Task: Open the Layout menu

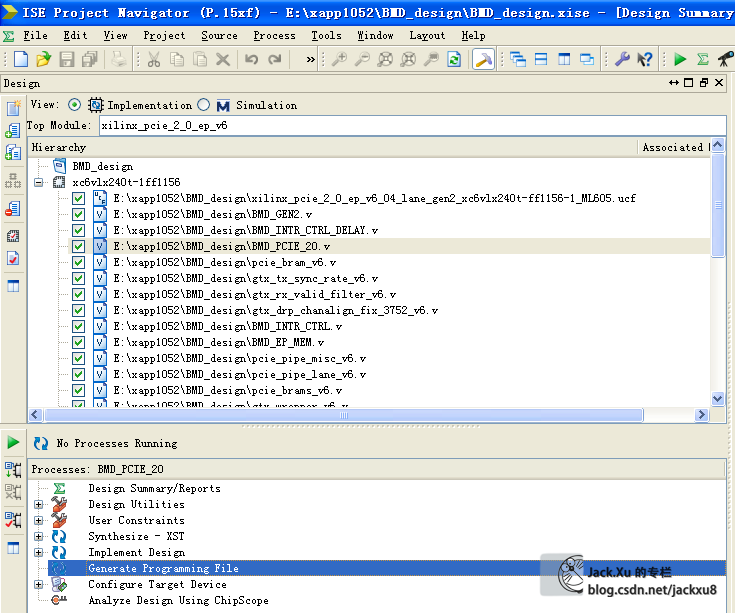Action: point(427,36)
